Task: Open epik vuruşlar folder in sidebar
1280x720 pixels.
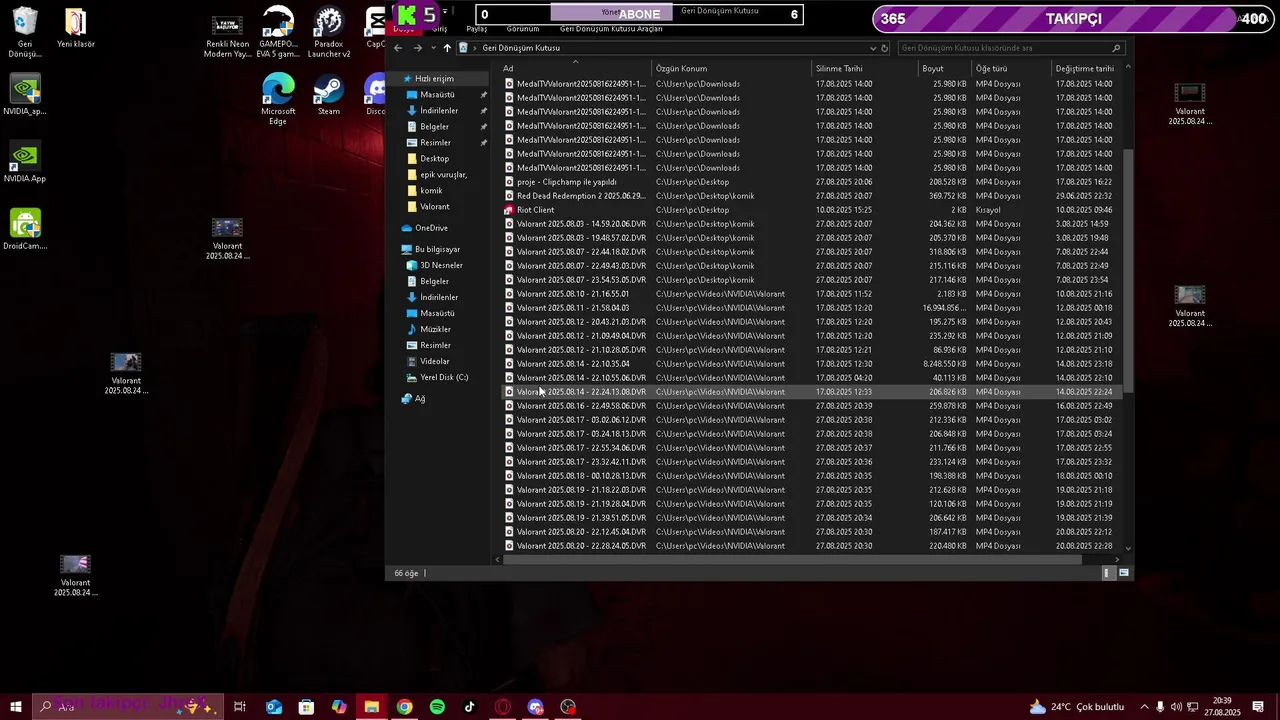Action: 443,175
